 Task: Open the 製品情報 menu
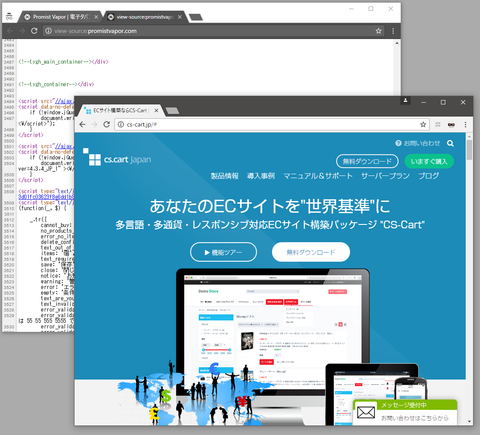pos(225,176)
